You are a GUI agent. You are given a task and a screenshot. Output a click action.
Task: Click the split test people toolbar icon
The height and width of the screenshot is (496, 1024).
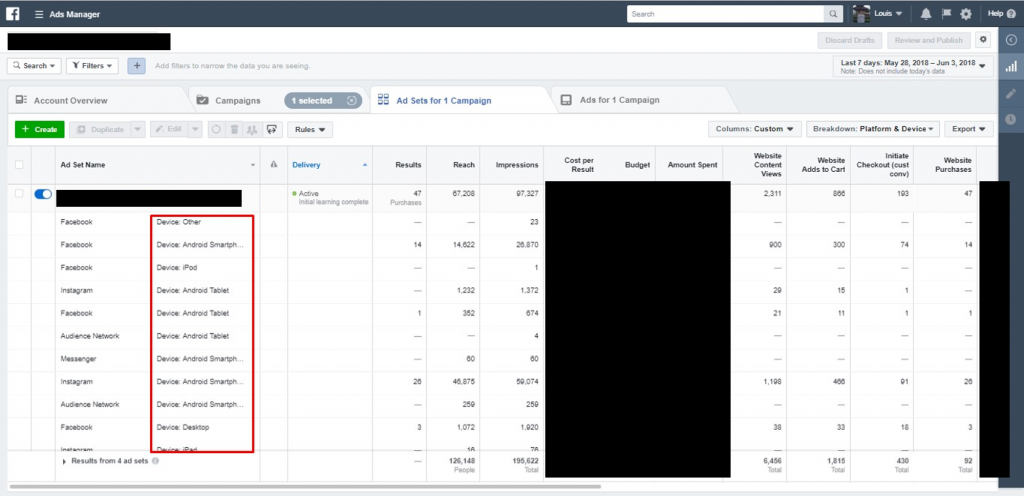[x=252, y=129]
